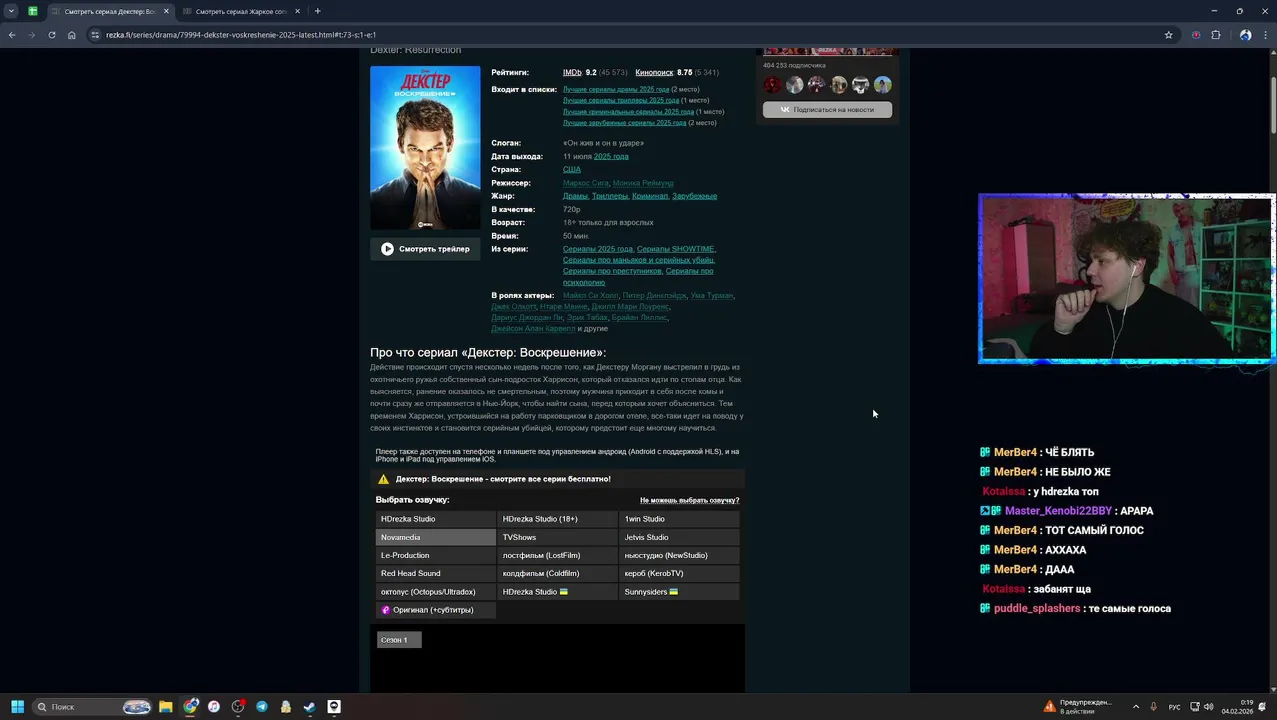The width and height of the screenshot is (1277, 720).
Task: Open Steam from the taskbar
Action: (310, 707)
